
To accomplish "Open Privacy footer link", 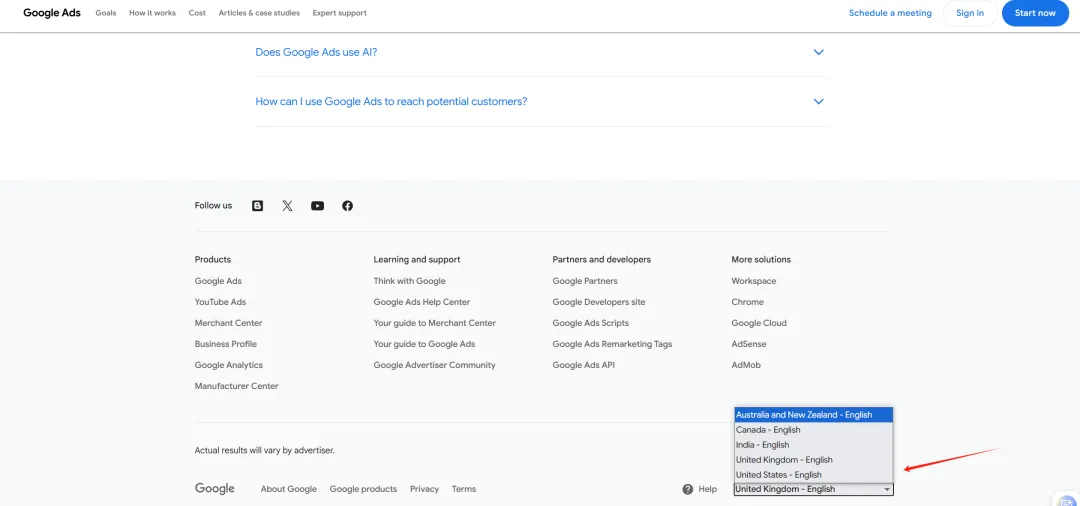I will (x=424, y=489).
